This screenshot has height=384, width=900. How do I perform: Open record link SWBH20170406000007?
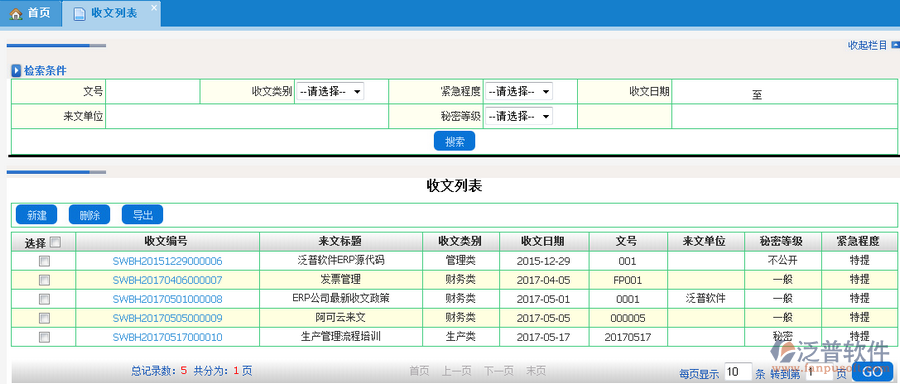pos(167,280)
